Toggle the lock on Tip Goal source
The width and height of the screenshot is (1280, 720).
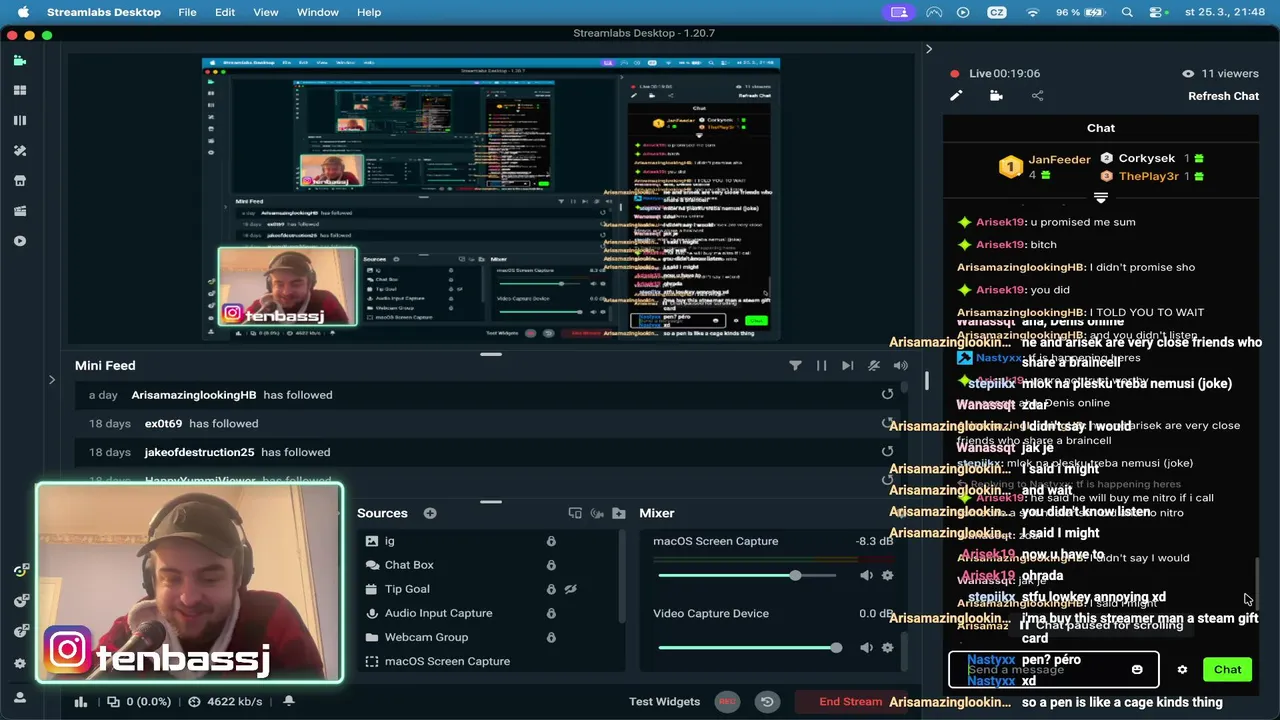click(551, 589)
